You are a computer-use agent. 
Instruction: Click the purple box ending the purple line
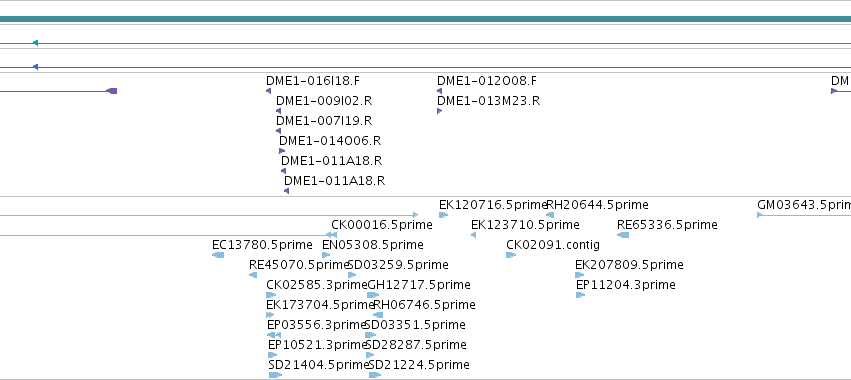[x=112, y=91]
